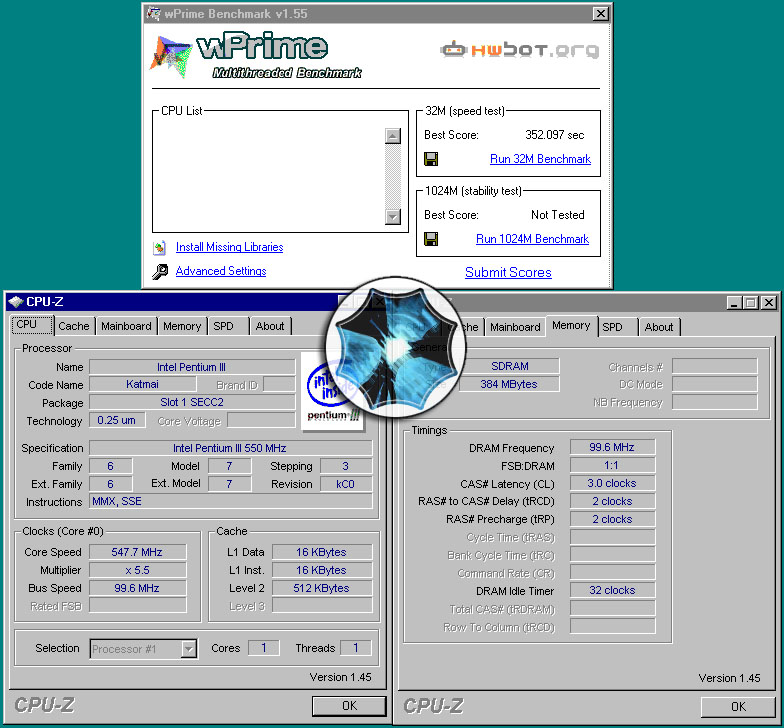784x728 pixels.
Task: Click the Code Name value Katmai
Action: coord(142,384)
